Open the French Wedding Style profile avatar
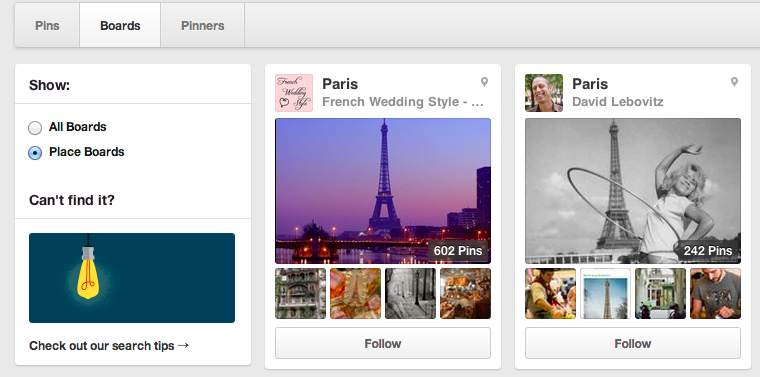 pyautogui.click(x=294, y=93)
